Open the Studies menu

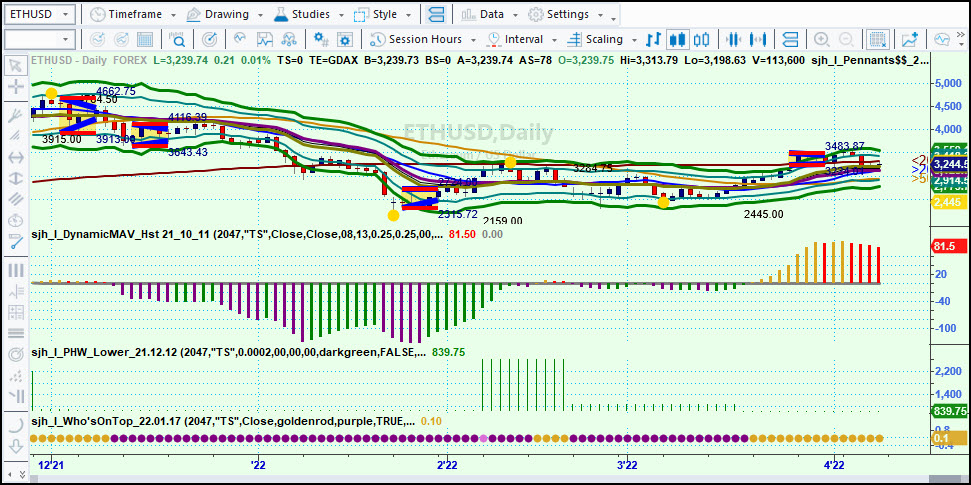(x=307, y=14)
